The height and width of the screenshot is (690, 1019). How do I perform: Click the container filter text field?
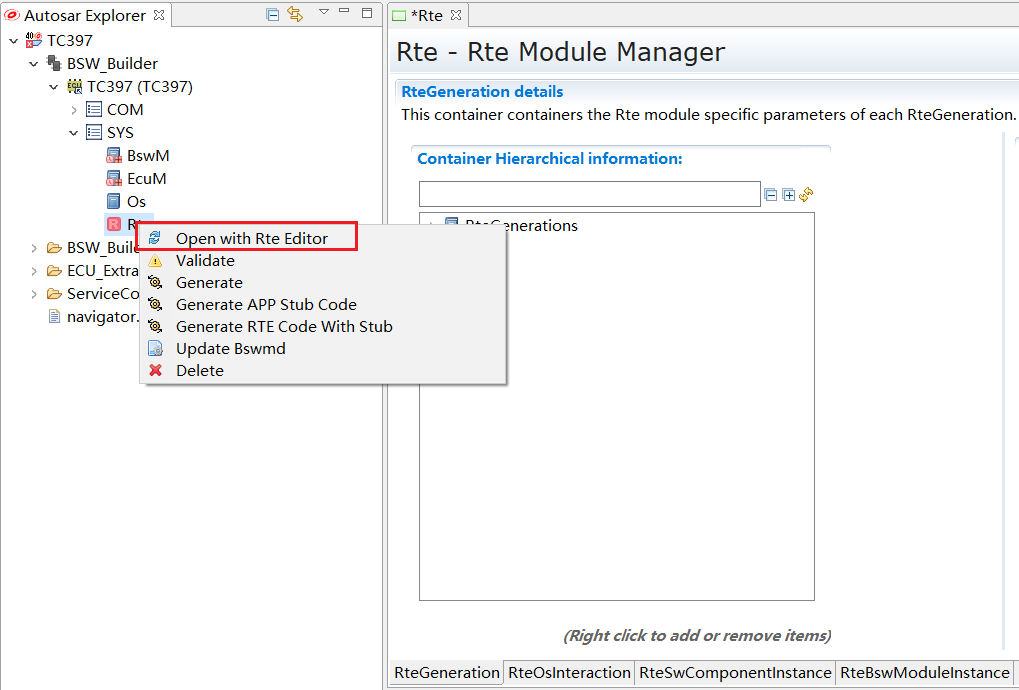coord(589,194)
